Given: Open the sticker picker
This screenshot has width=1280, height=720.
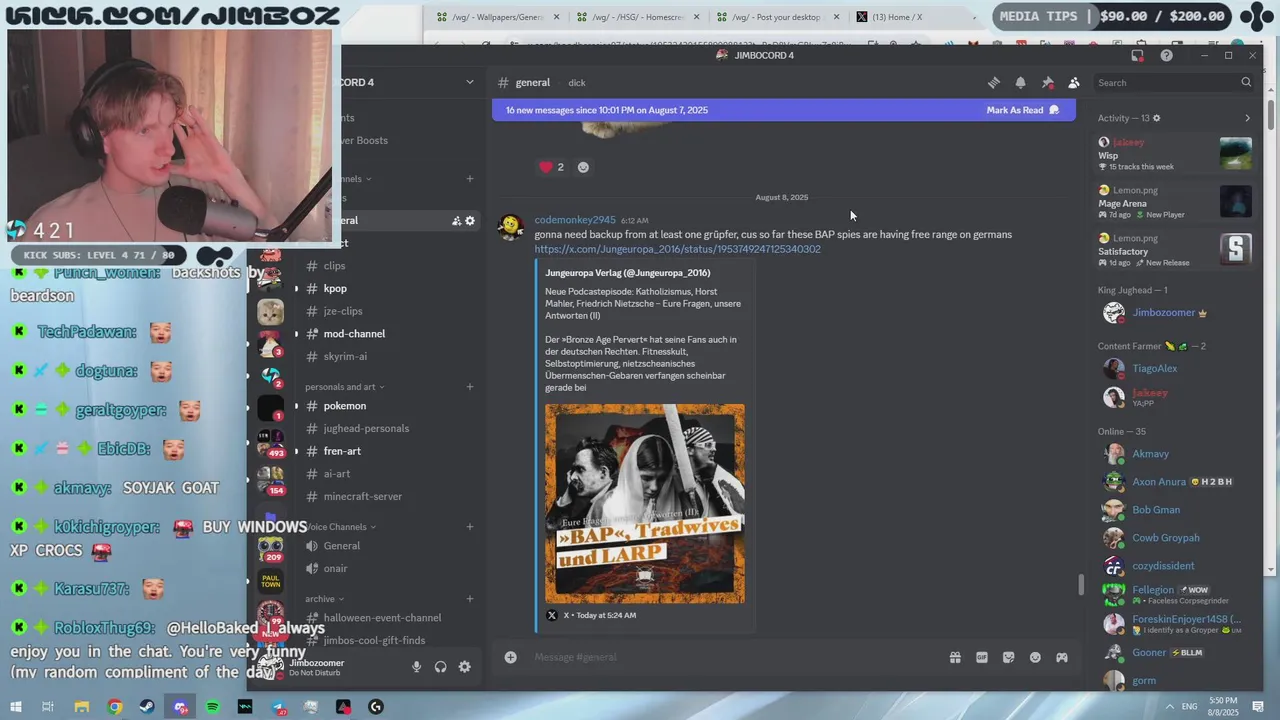Looking at the screenshot, I should (x=1008, y=657).
